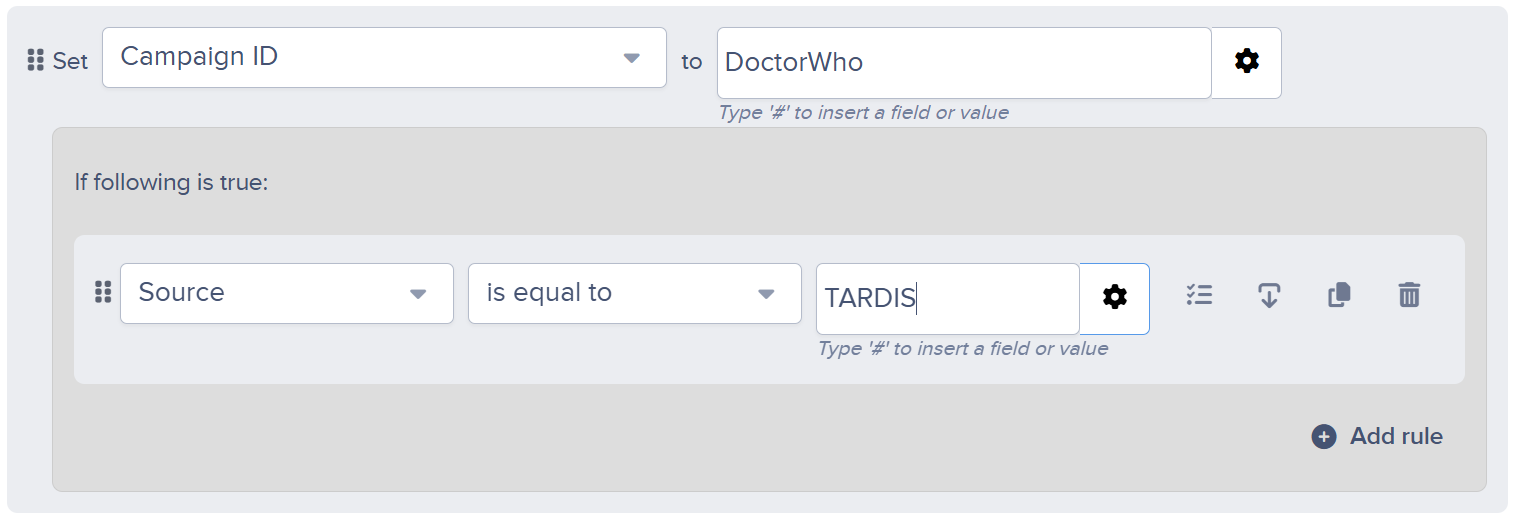This screenshot has width=1517, height=522.
Task: Click the plus icon beside Add rule
Action: (1324, 436)
